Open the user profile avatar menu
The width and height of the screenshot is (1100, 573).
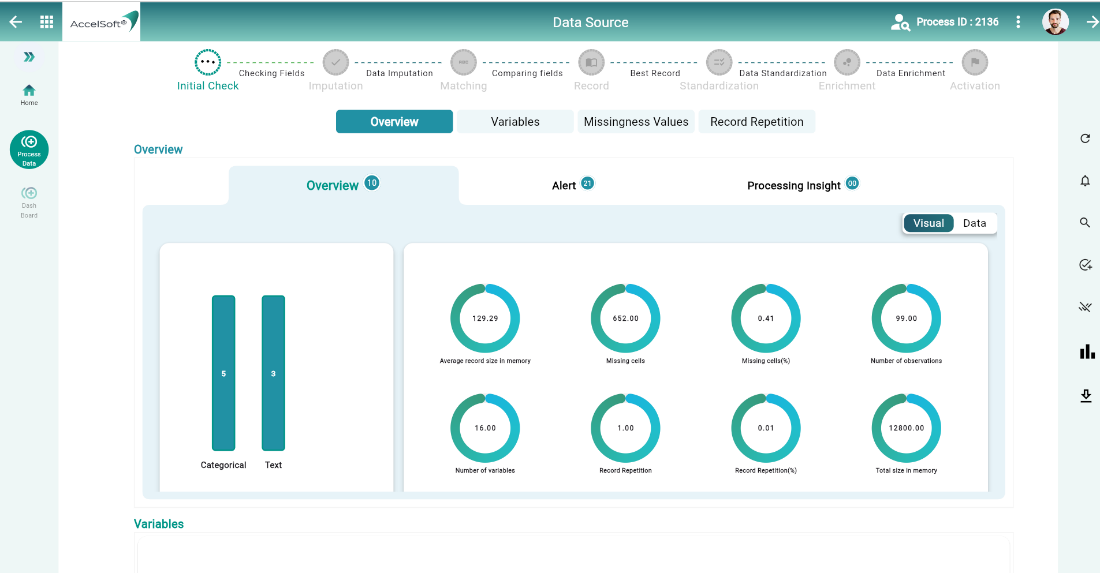[1055, 22]
